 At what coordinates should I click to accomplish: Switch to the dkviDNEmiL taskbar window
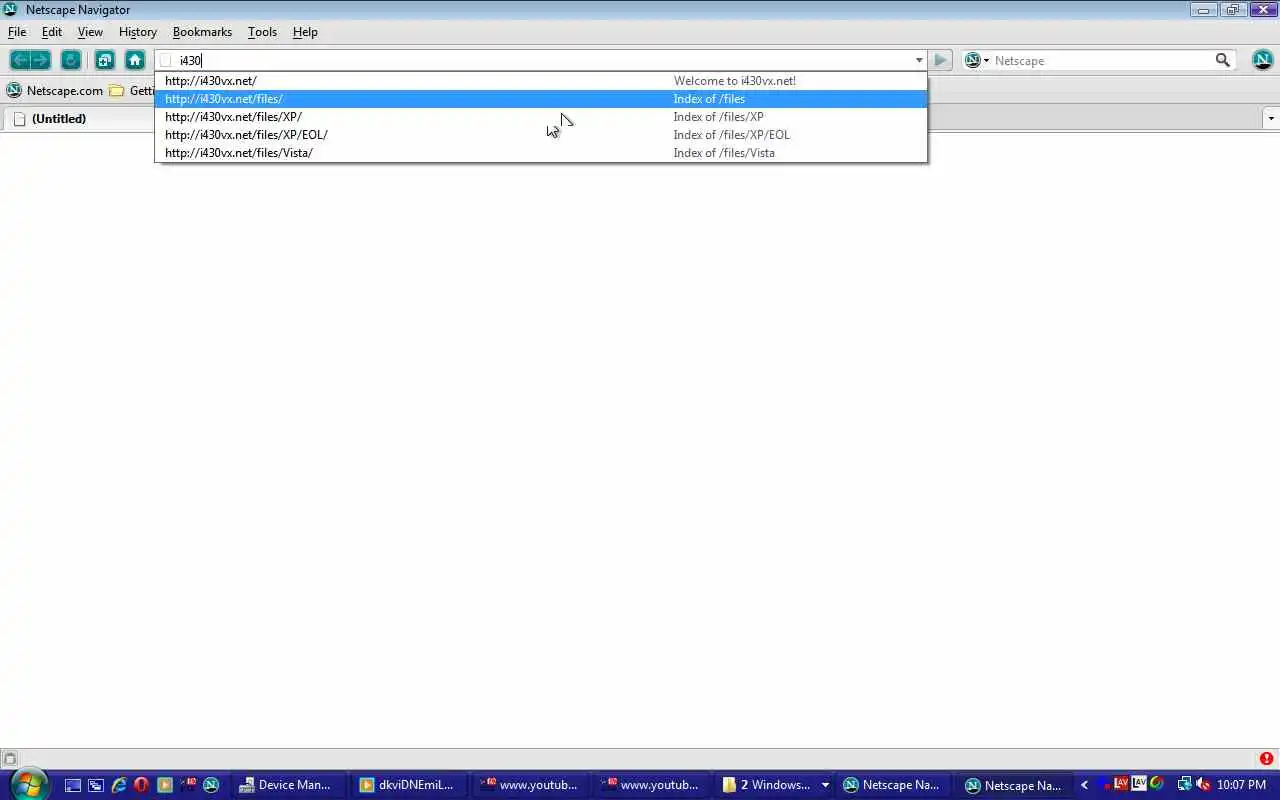tap(410, 785)
